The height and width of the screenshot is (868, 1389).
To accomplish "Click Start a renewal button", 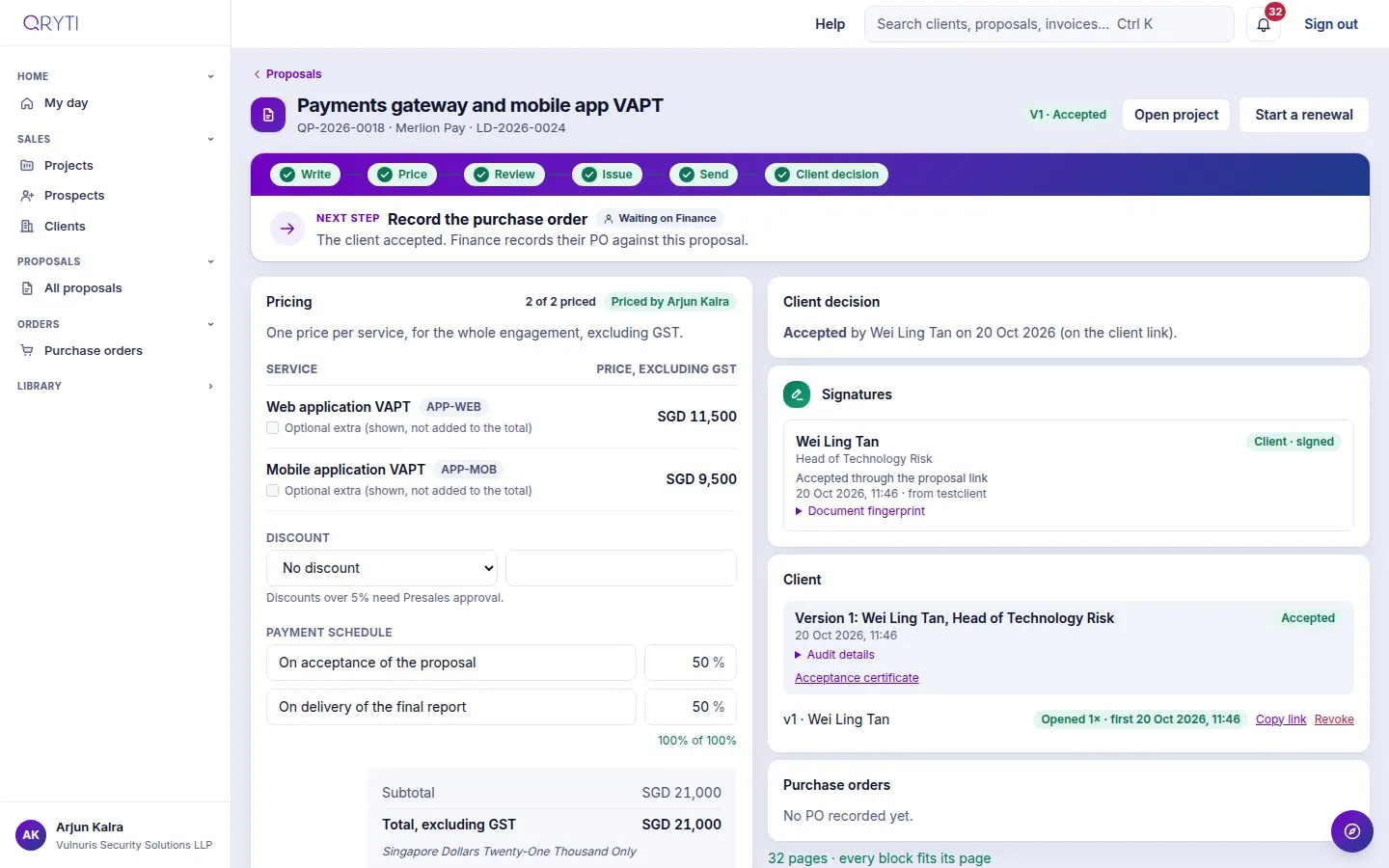I will (1304, 115).
